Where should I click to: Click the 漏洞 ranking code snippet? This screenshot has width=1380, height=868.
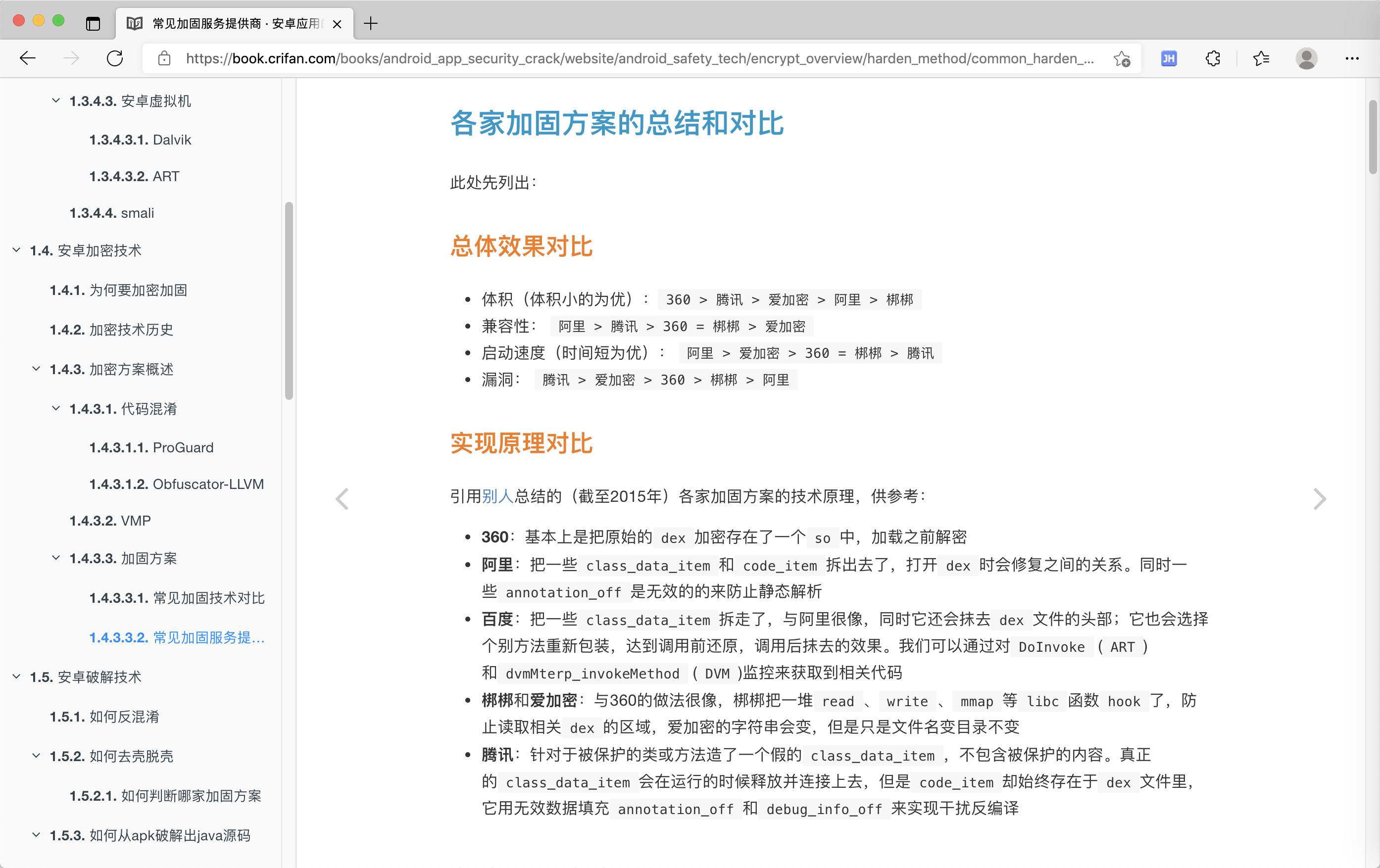pos(666,380)
